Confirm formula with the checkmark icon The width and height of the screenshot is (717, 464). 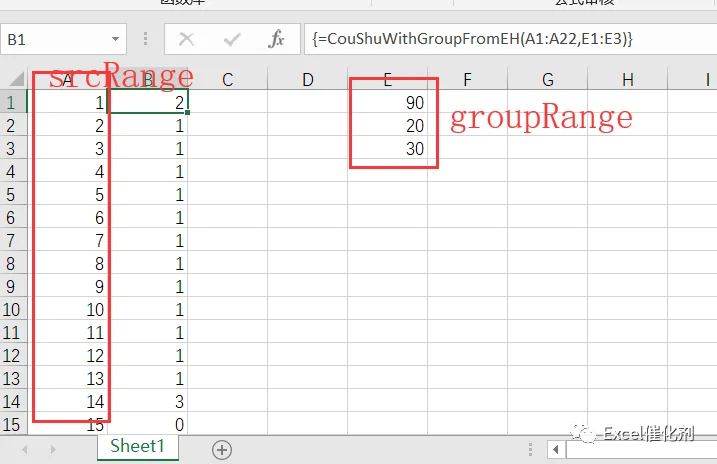(x=232, y=39)
